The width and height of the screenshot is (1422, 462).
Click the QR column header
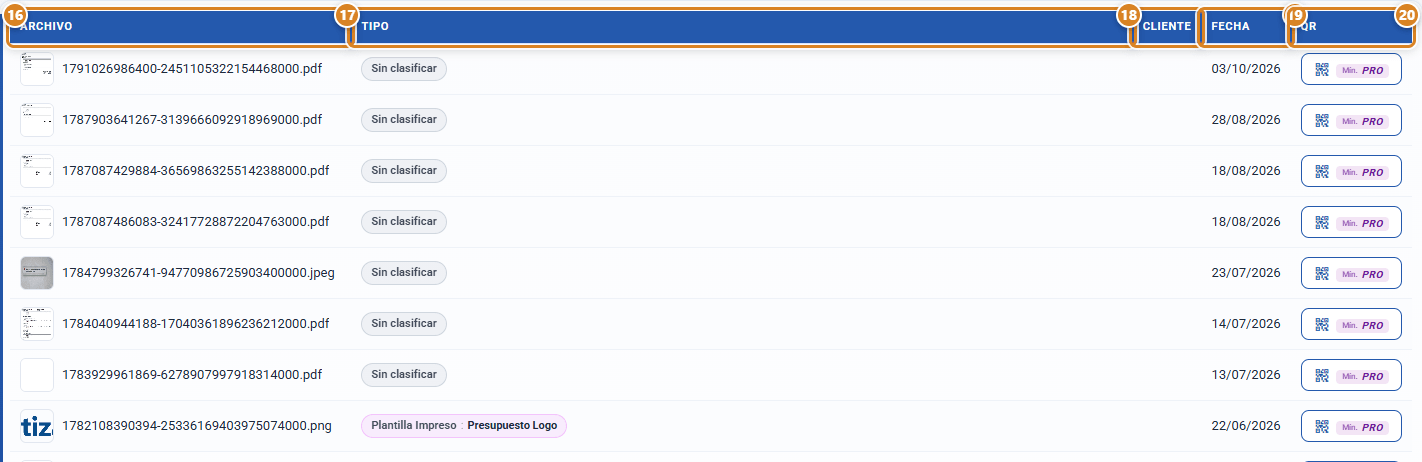1353,27
